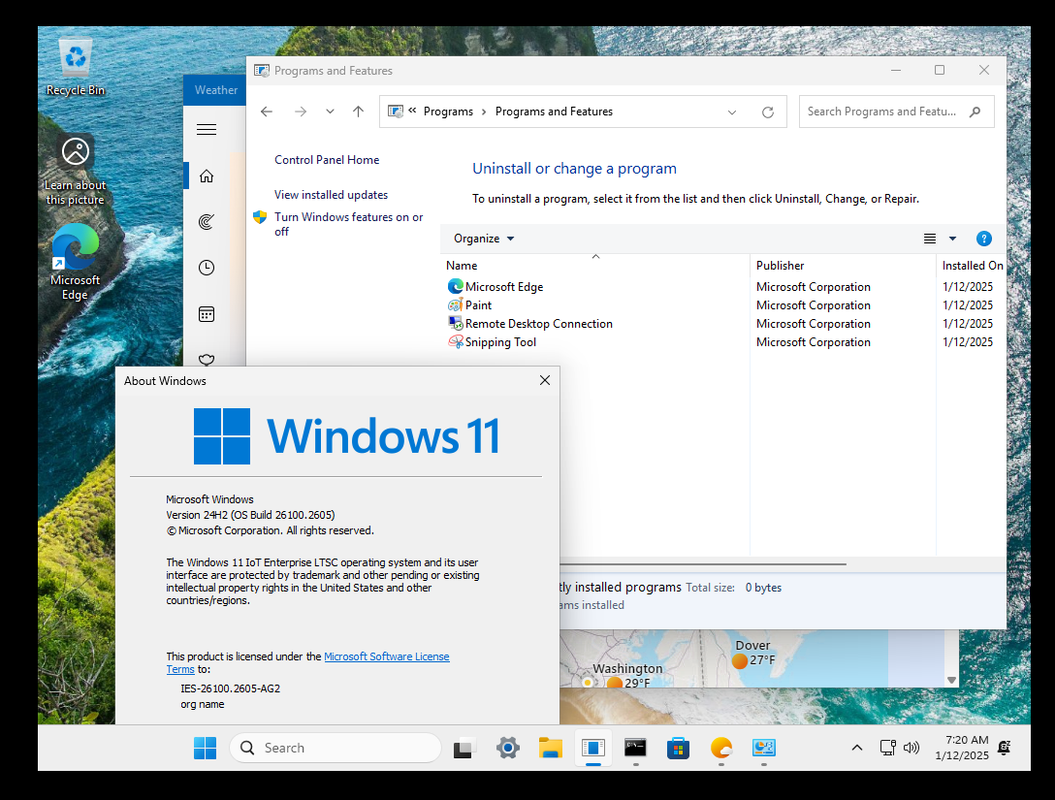Click the volume icon in system tray
The width and height of the screenshot is (1055, 800).
pyautogui.click(x=911, y=748)
